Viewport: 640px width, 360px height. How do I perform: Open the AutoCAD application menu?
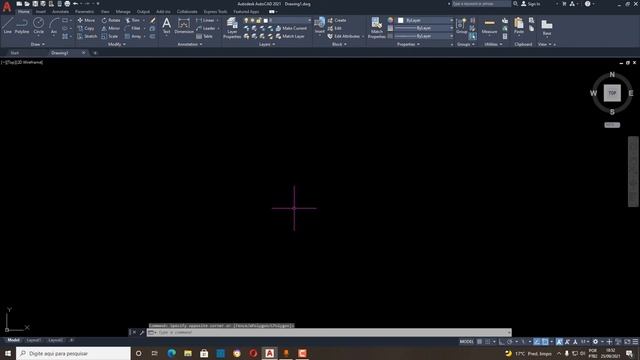(x=7, y=6)
